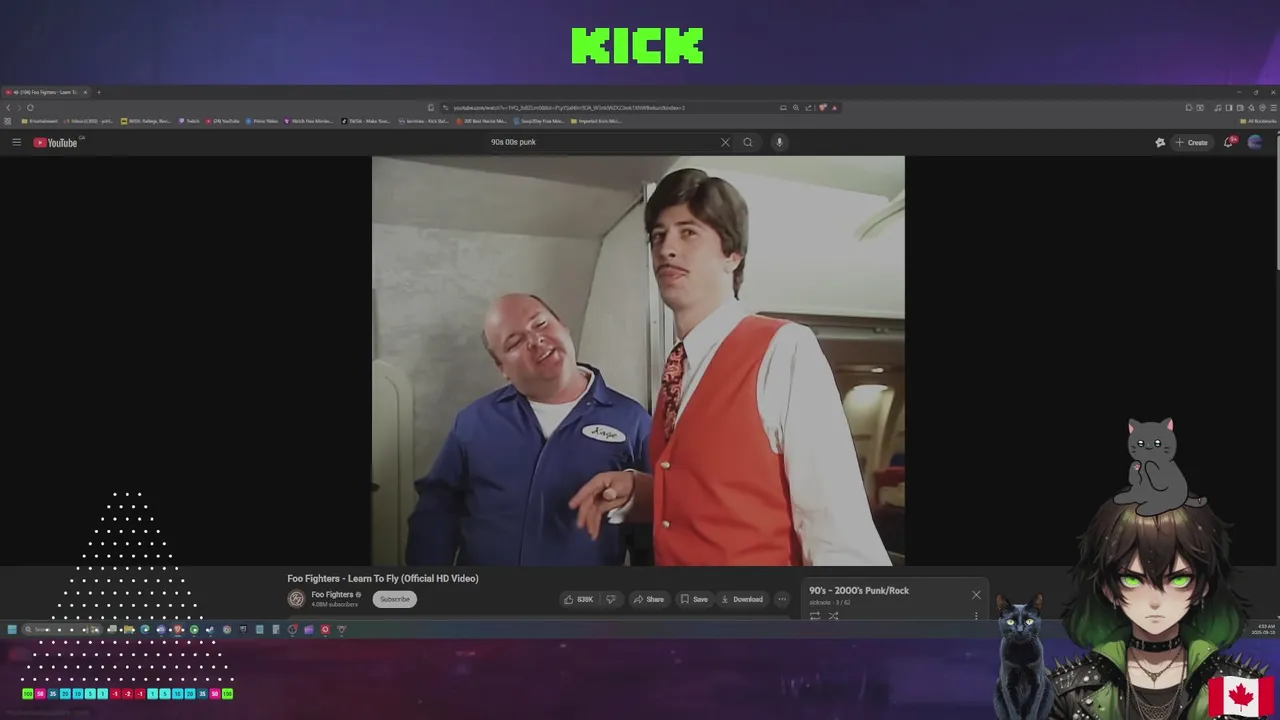Image resolution: width=1280 pixels, height=720 pixels.
Task: Share the Learn To Fly video
Action: point(648,599)
